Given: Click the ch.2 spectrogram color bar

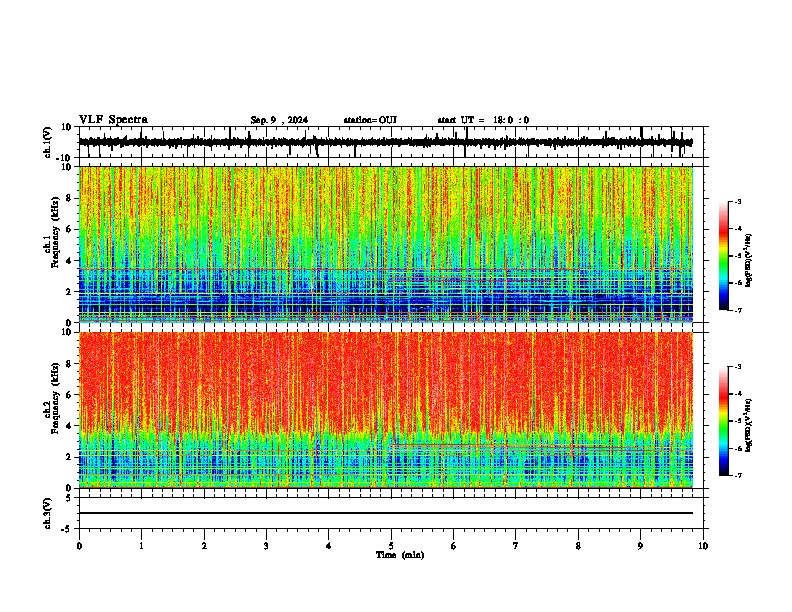Looking at the screenshot, I should pyautogui.click(x=723, y=421).
